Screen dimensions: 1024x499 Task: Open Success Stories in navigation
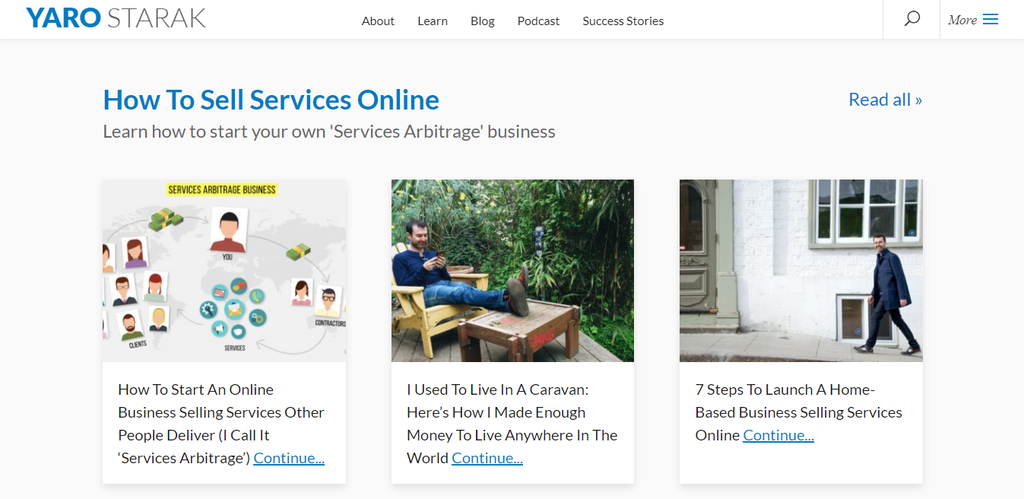tap(622, 21)
